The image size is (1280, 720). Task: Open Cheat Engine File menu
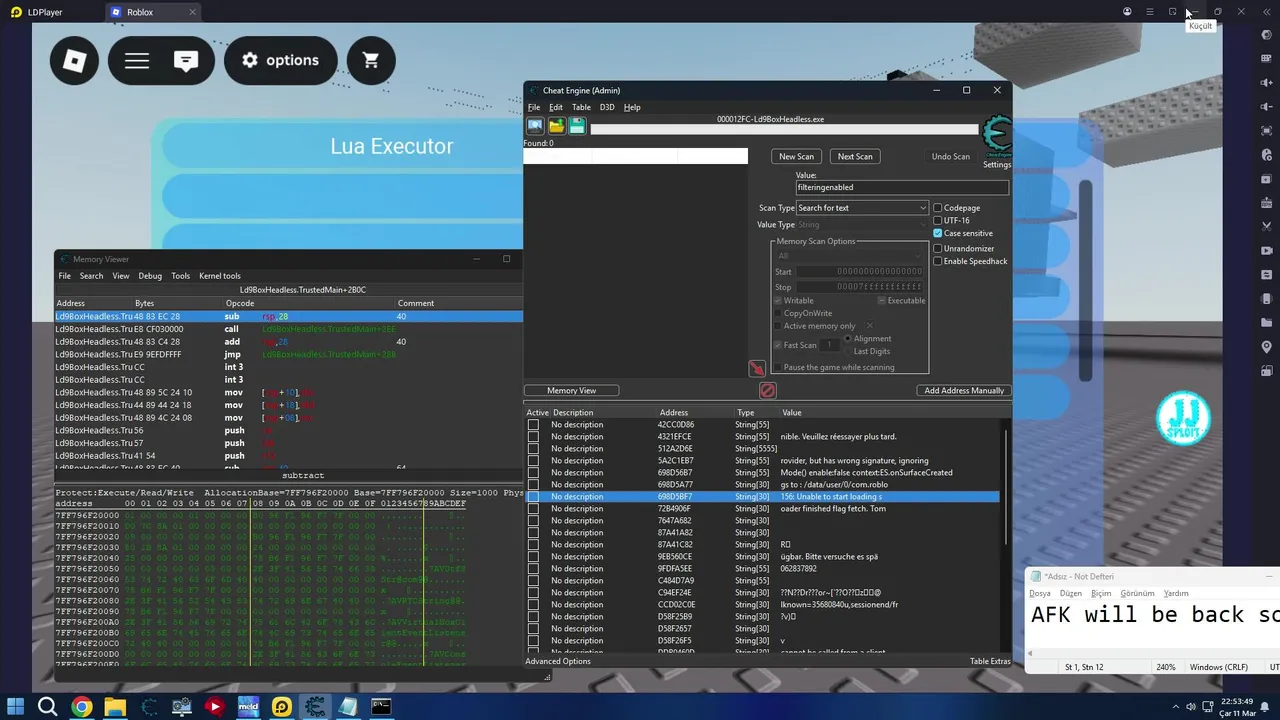(x=534, y=107)
